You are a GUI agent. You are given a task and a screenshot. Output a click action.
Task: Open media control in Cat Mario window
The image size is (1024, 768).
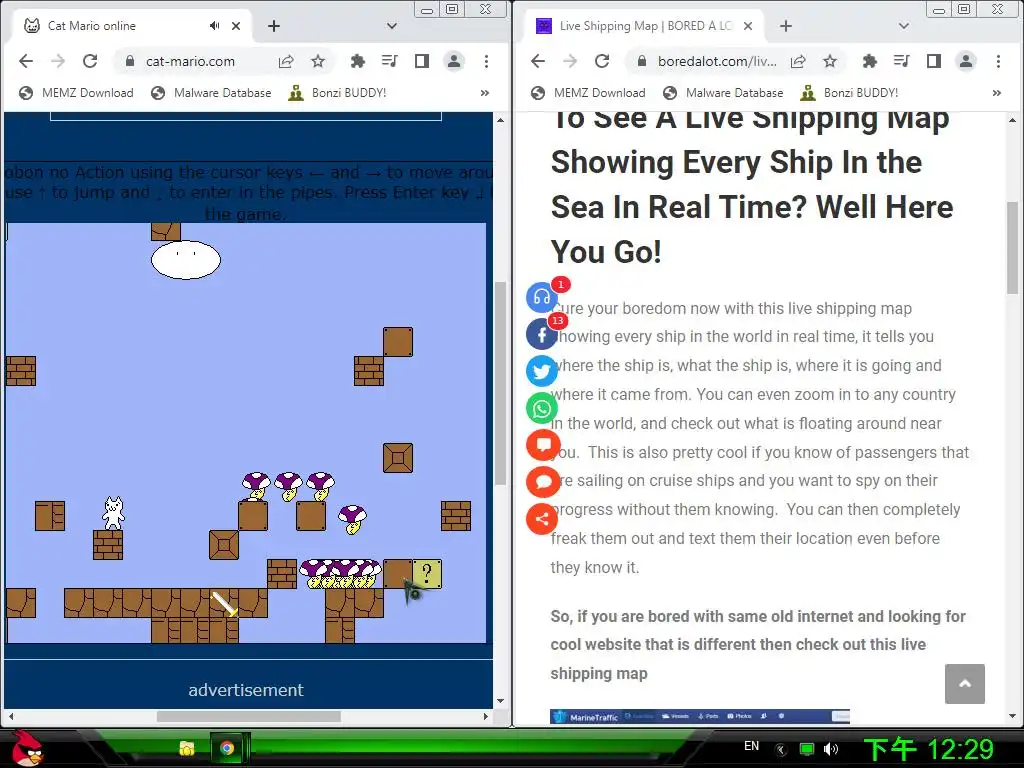click(x=390, y=61)
